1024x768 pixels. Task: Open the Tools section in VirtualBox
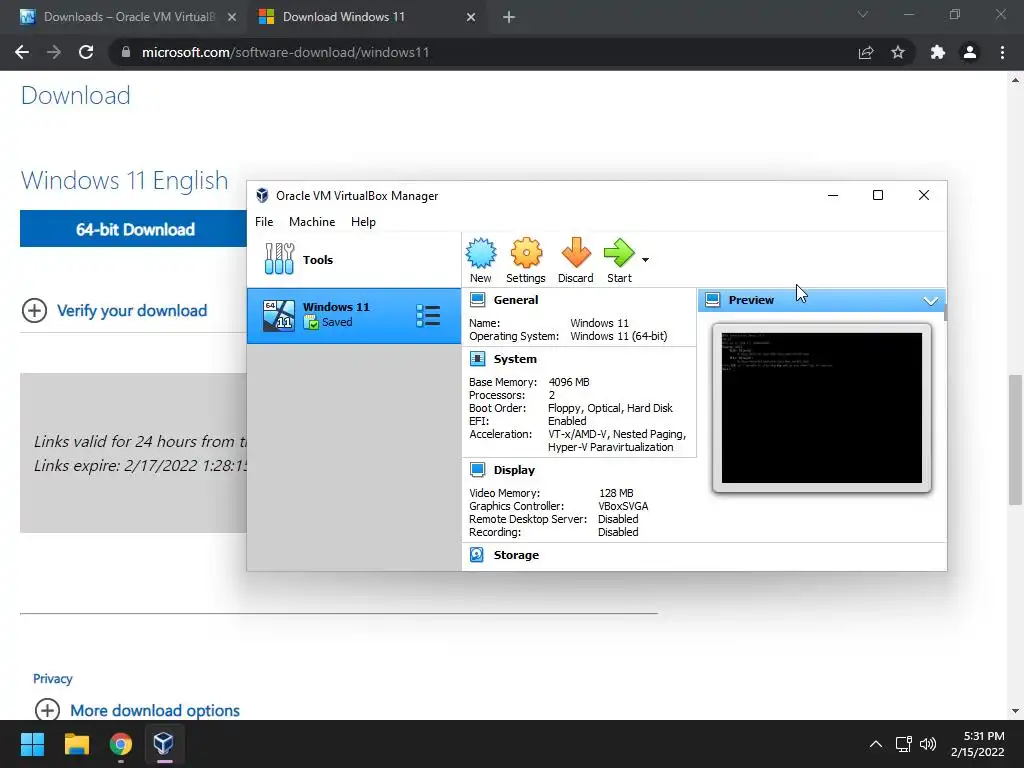tap(353, 259)
